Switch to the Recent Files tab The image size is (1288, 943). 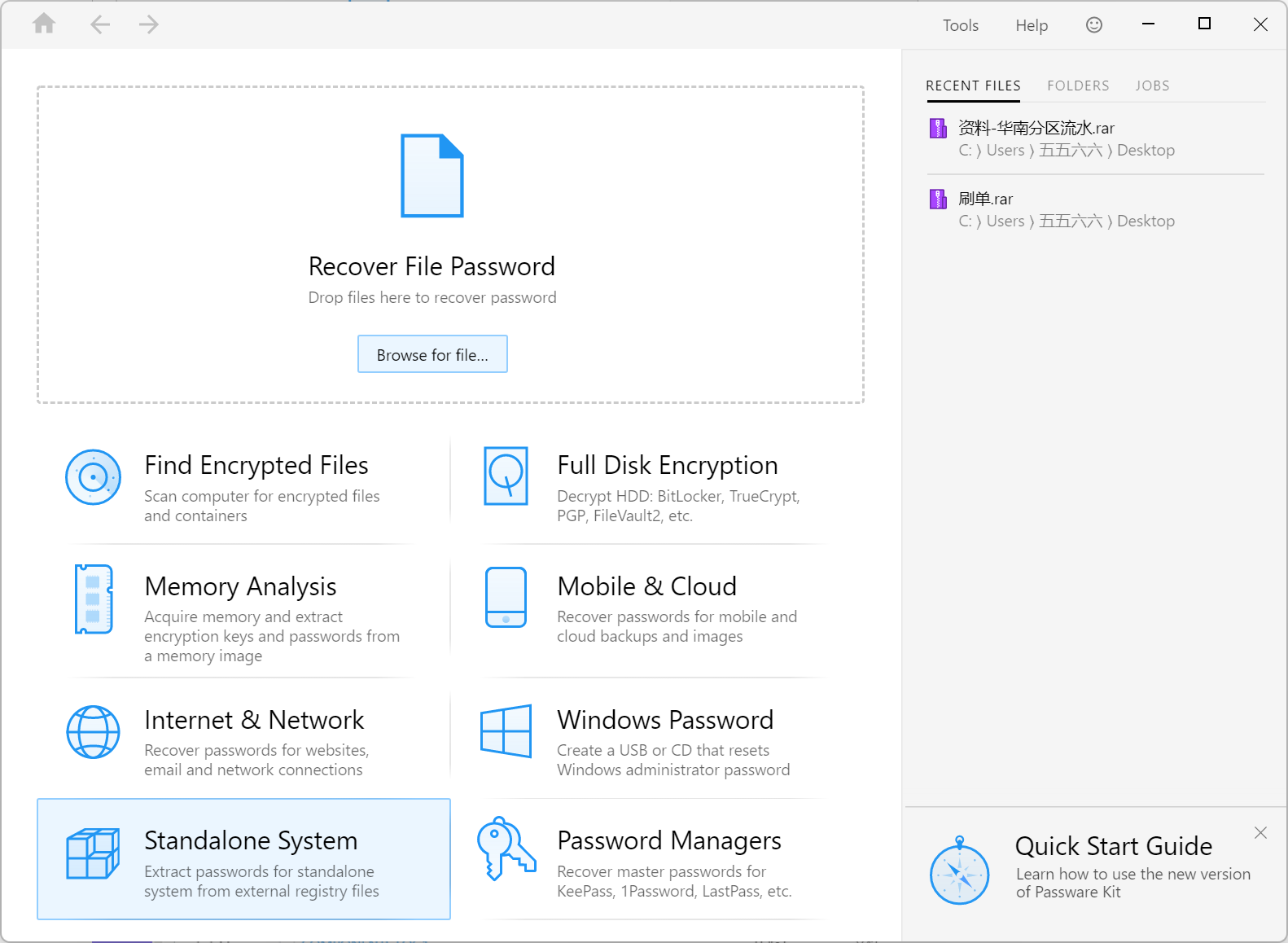(973, 86)
